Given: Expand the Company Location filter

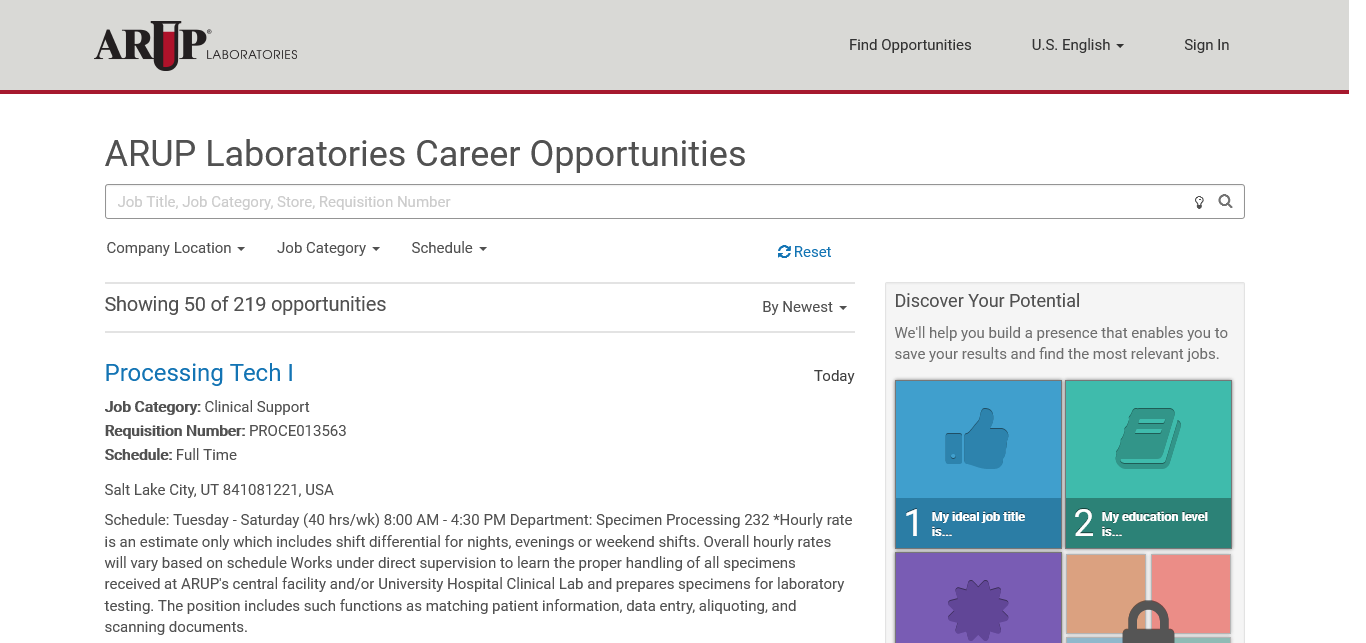Looking at the screenshot, I should (x=175, y=248).
